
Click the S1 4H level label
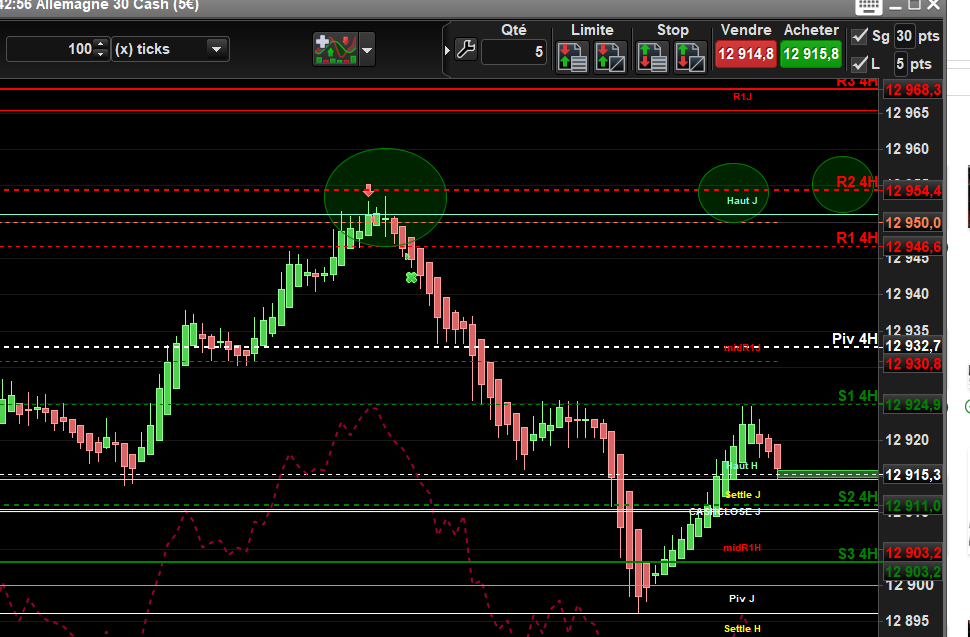click(x=857, y=396)
